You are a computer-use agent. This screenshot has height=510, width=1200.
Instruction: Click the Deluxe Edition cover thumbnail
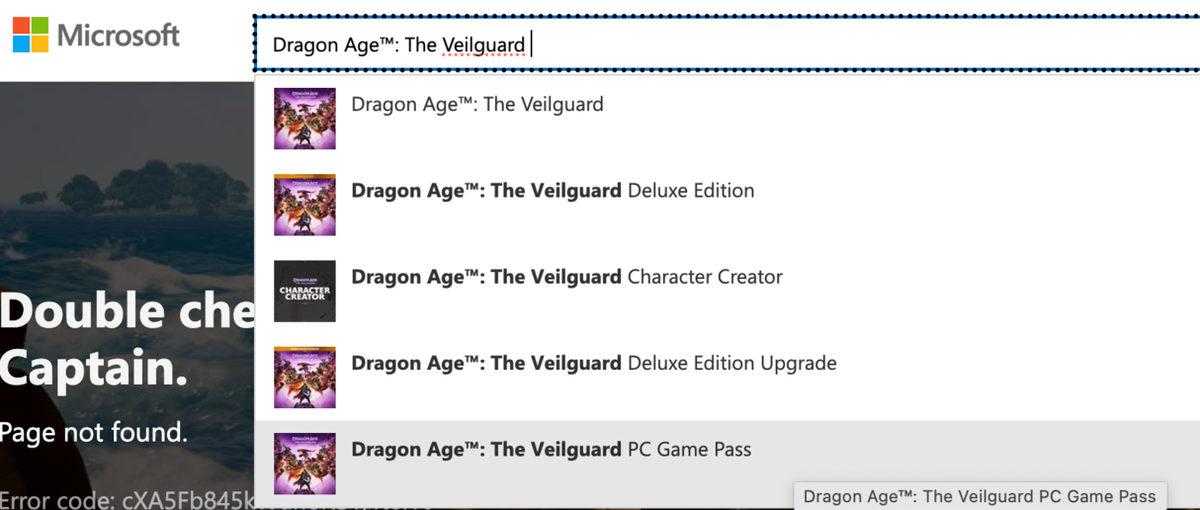point(305,205)
